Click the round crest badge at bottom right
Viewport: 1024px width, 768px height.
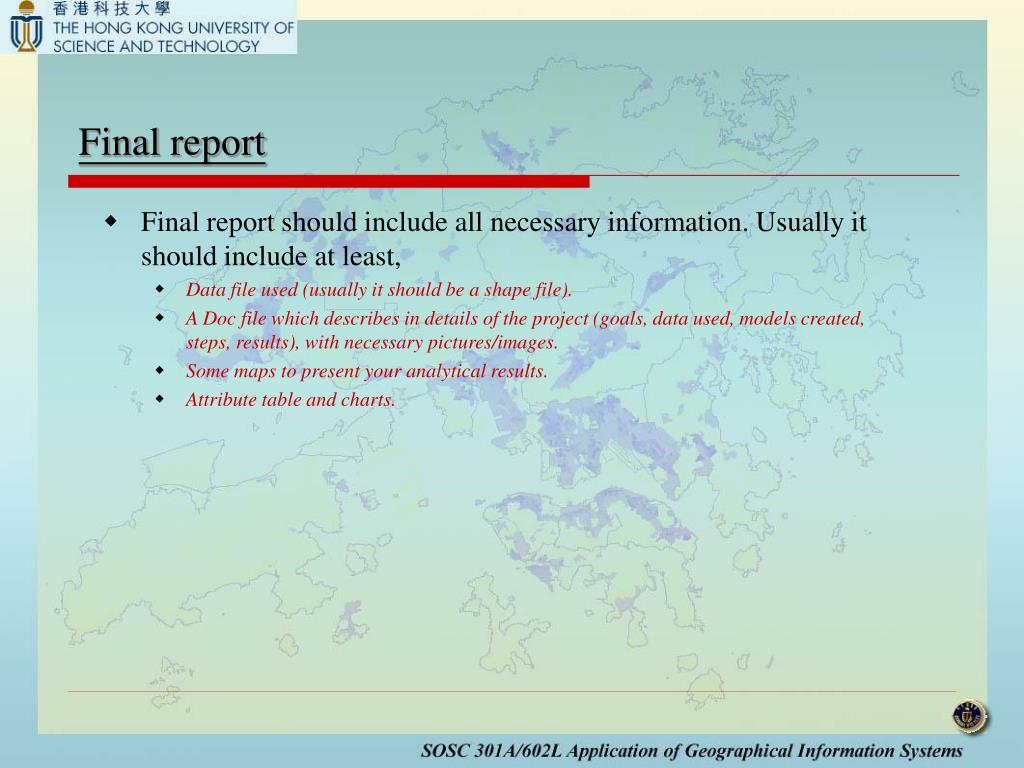coord(970,715)
